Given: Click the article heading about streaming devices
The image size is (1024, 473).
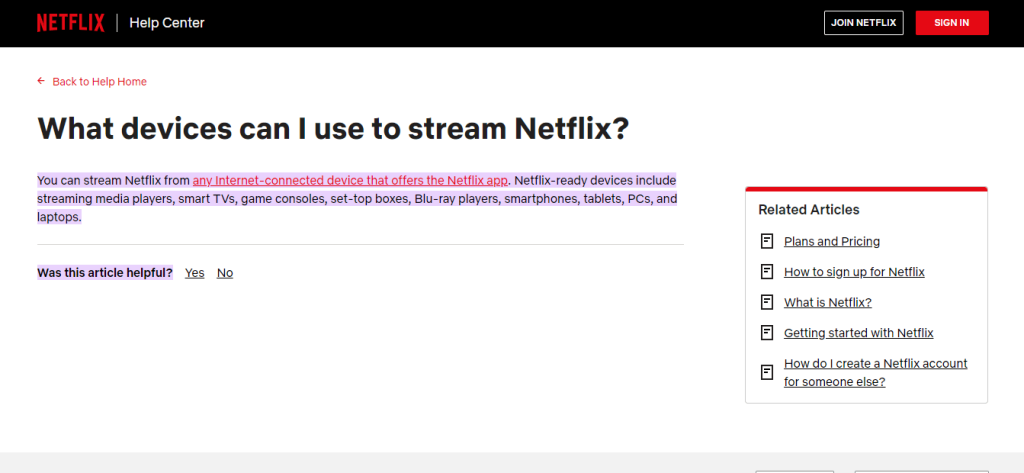Looking at the screenshot, I should click(333, 129).
